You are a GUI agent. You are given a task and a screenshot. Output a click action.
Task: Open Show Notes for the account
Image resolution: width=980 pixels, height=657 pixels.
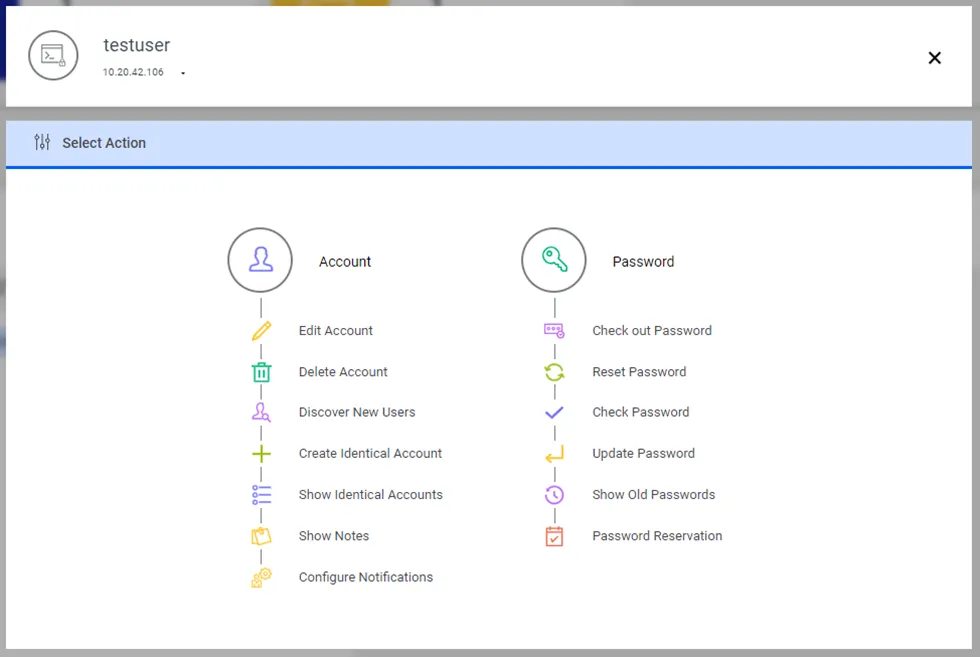click(x=334, y=536)
